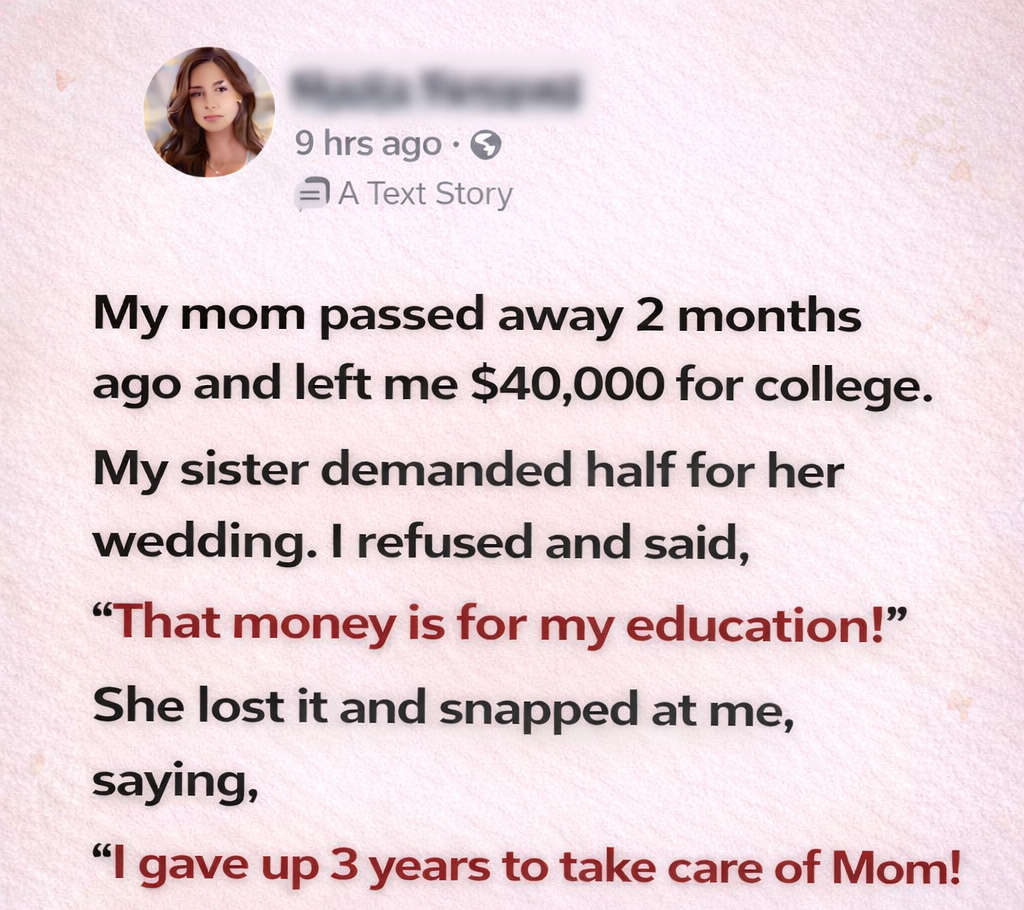This screenshot has width=1024, height=910.
Task: Click the word "saying," in the post
Action: click(176, 781)
